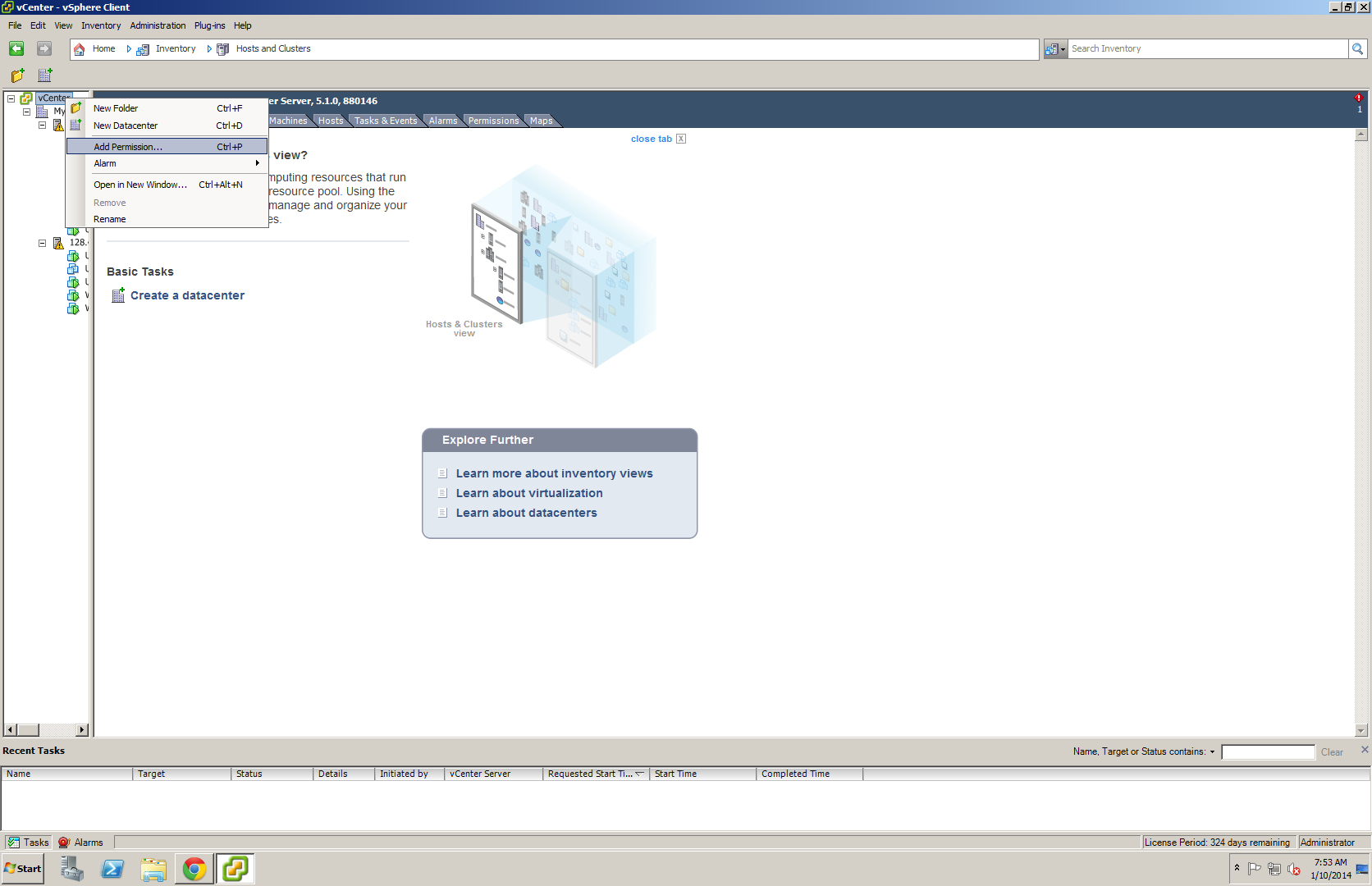Click the Hosts and Clusters breadcrumb icon

(222, 49)
